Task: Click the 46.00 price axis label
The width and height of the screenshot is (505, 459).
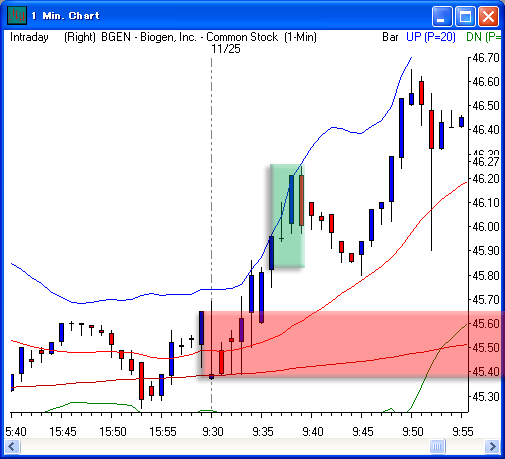Action: (x=486, y=227)
